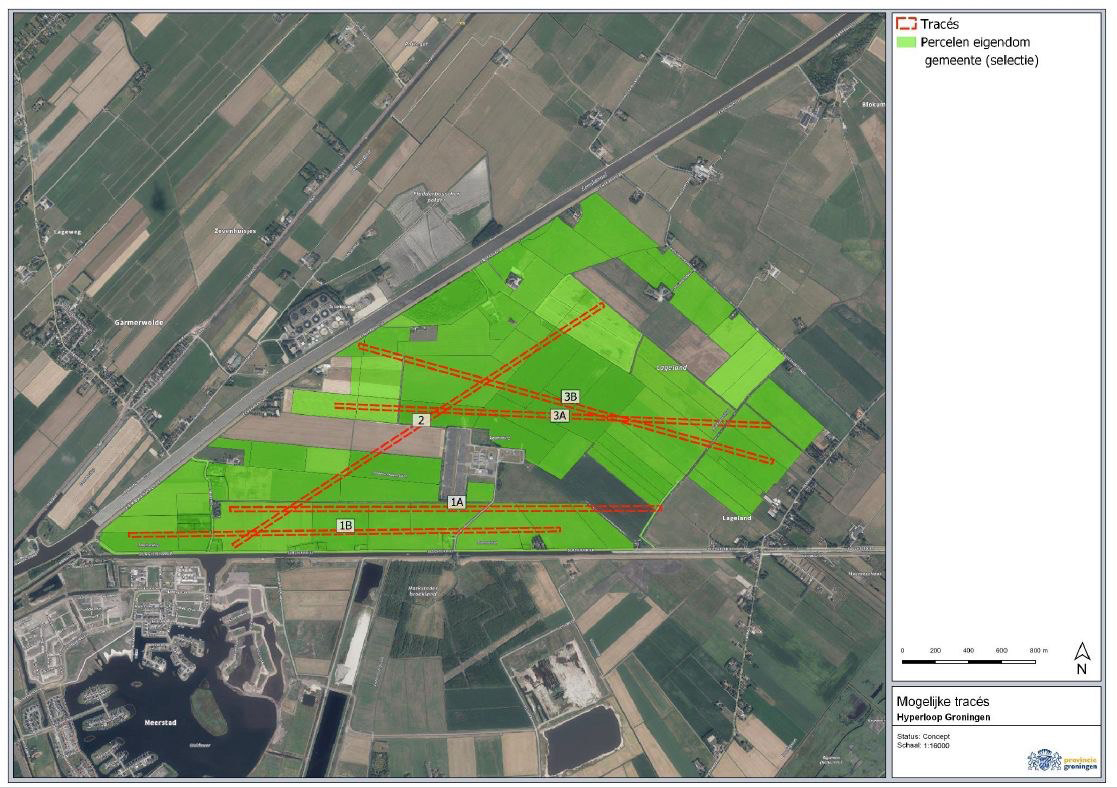Click the 'Garmerwolde' place name
The height and width of the screenshot is (788, 1117).
click(x=139, y=323)
